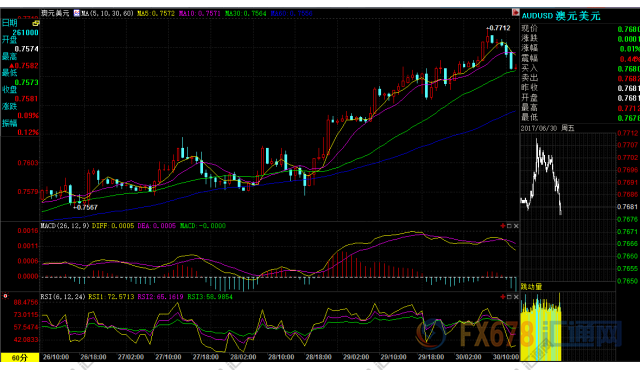Select the 跳动量 tick volume tab
The image size is (640, 370).
click(x=531, y=286)
